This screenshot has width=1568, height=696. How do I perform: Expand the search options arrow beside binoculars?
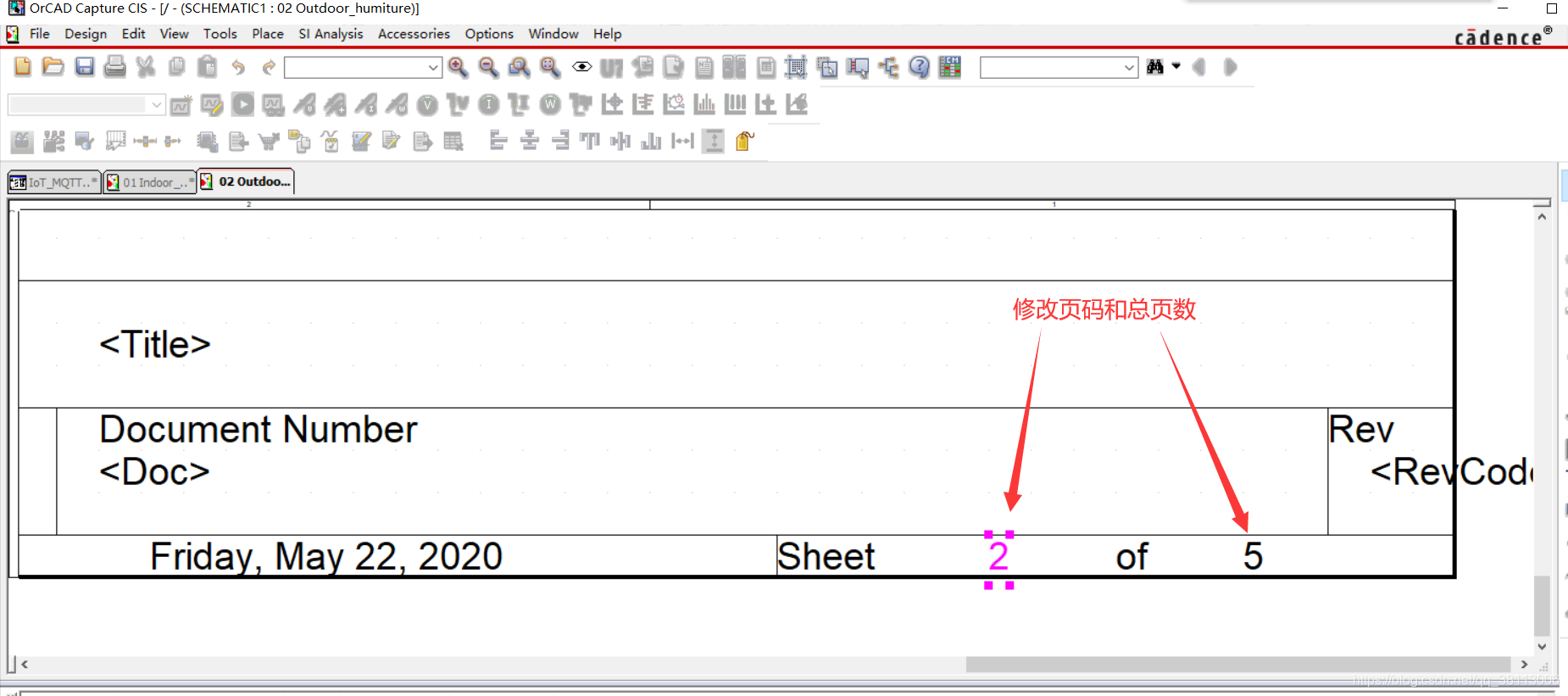(1176, 66)
